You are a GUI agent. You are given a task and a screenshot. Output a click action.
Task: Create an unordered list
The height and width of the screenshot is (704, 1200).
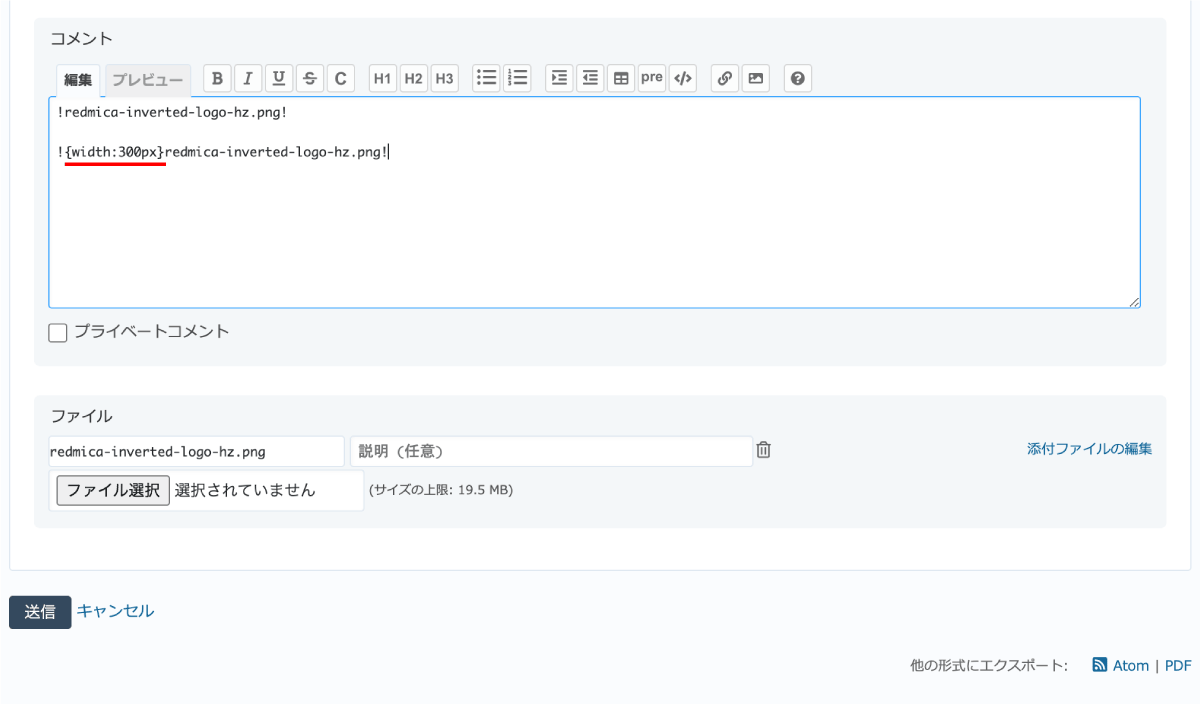point(486,78)
